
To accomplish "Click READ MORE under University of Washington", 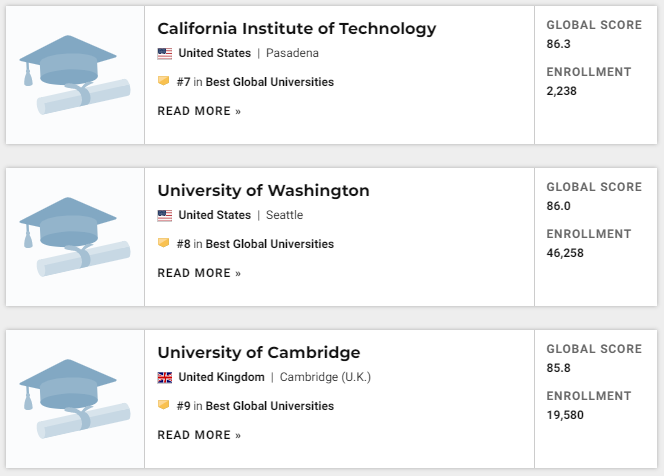I will [199, 273].
